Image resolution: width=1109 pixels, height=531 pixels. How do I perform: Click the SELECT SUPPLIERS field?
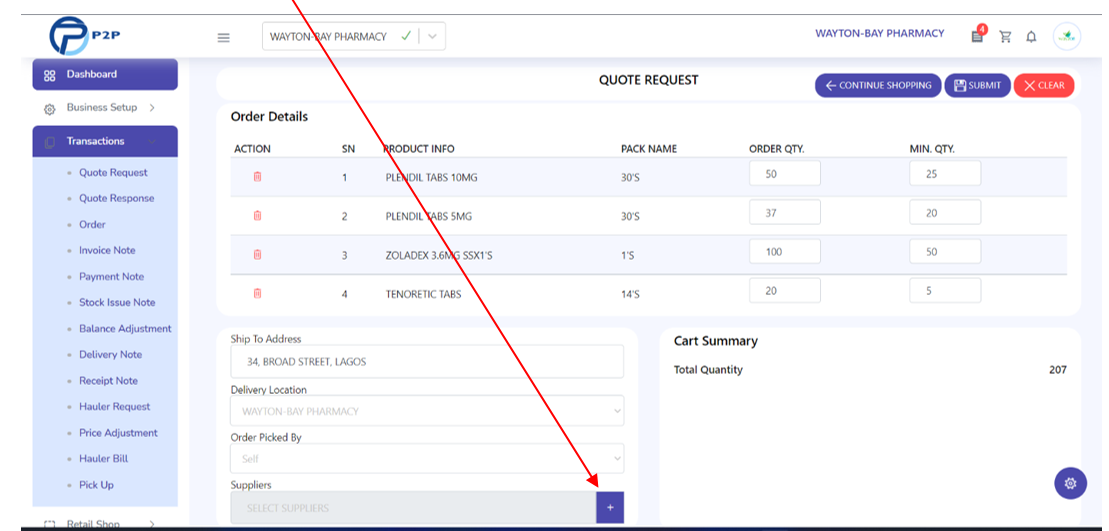413,508
